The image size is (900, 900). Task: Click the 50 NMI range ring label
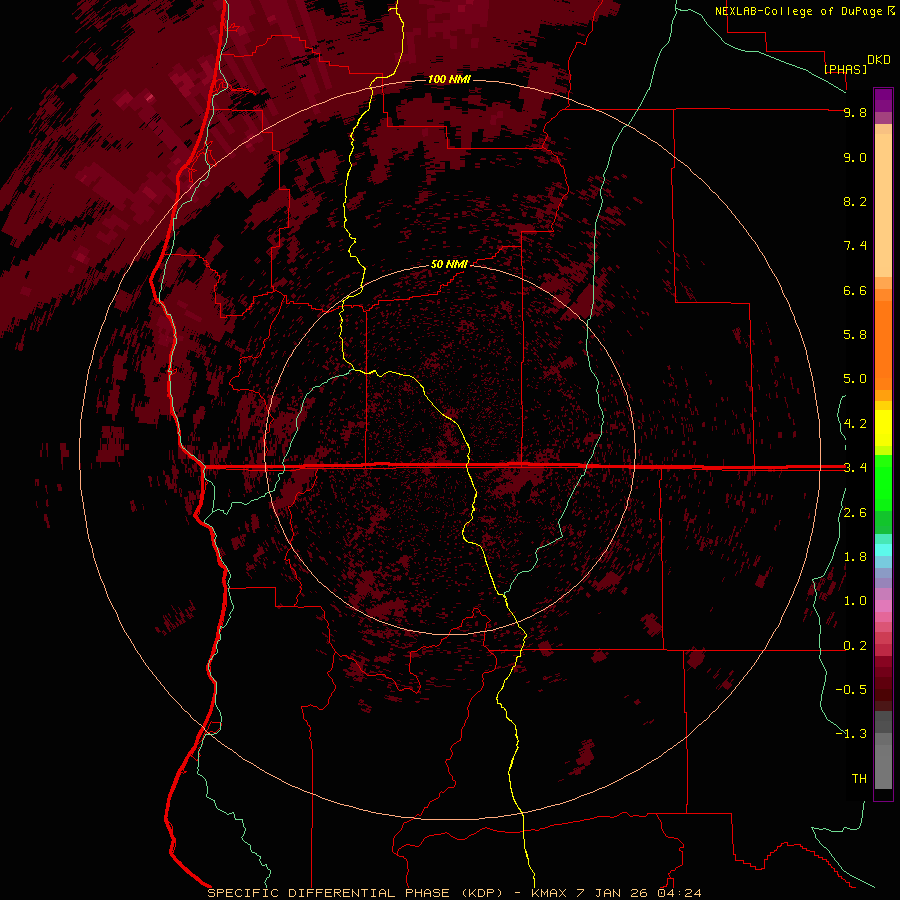tap(449, 264)
